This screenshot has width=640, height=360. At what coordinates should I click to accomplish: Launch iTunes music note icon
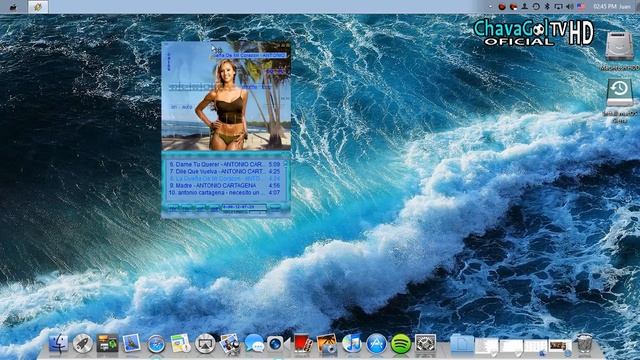(x=351, y=343)
